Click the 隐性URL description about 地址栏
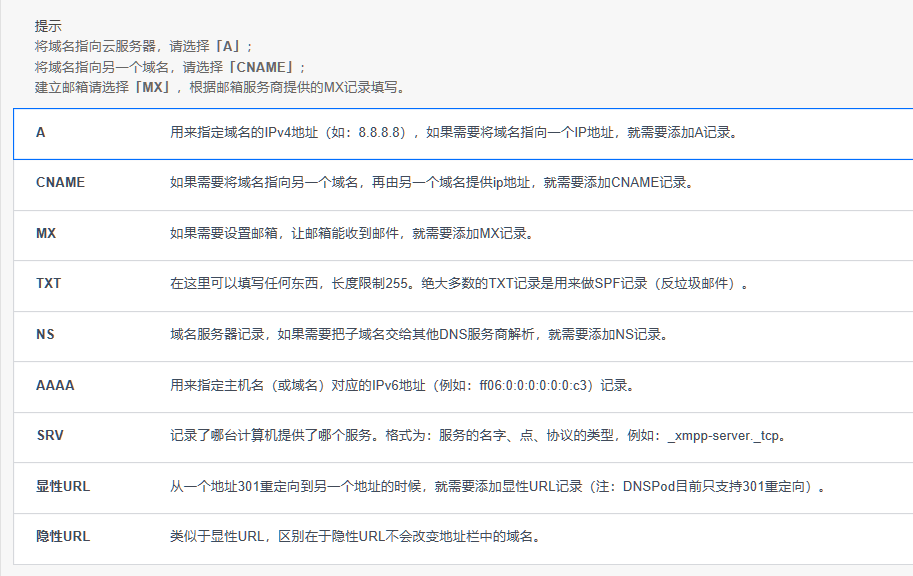913x576 pixels. tap(356, 536)
